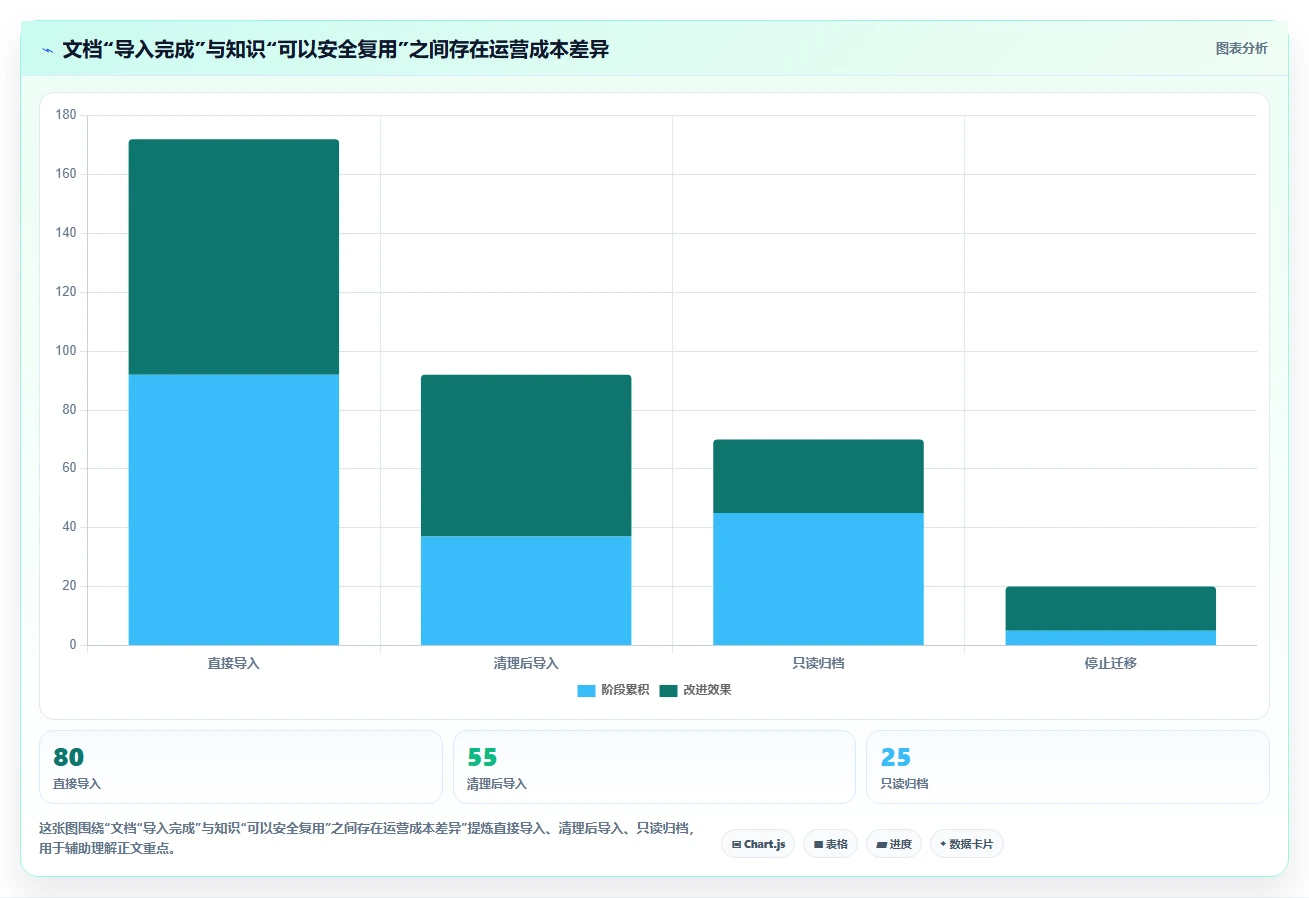Toggle the 改进效果 legend entry
Image resolution: width=1309 pixels, height=898 pixels.
coord(695,690)
